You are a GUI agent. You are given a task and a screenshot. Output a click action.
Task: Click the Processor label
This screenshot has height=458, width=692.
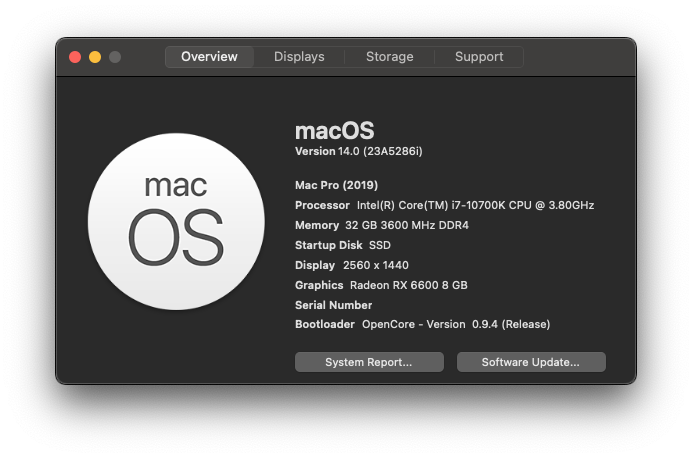click(322, 205)
